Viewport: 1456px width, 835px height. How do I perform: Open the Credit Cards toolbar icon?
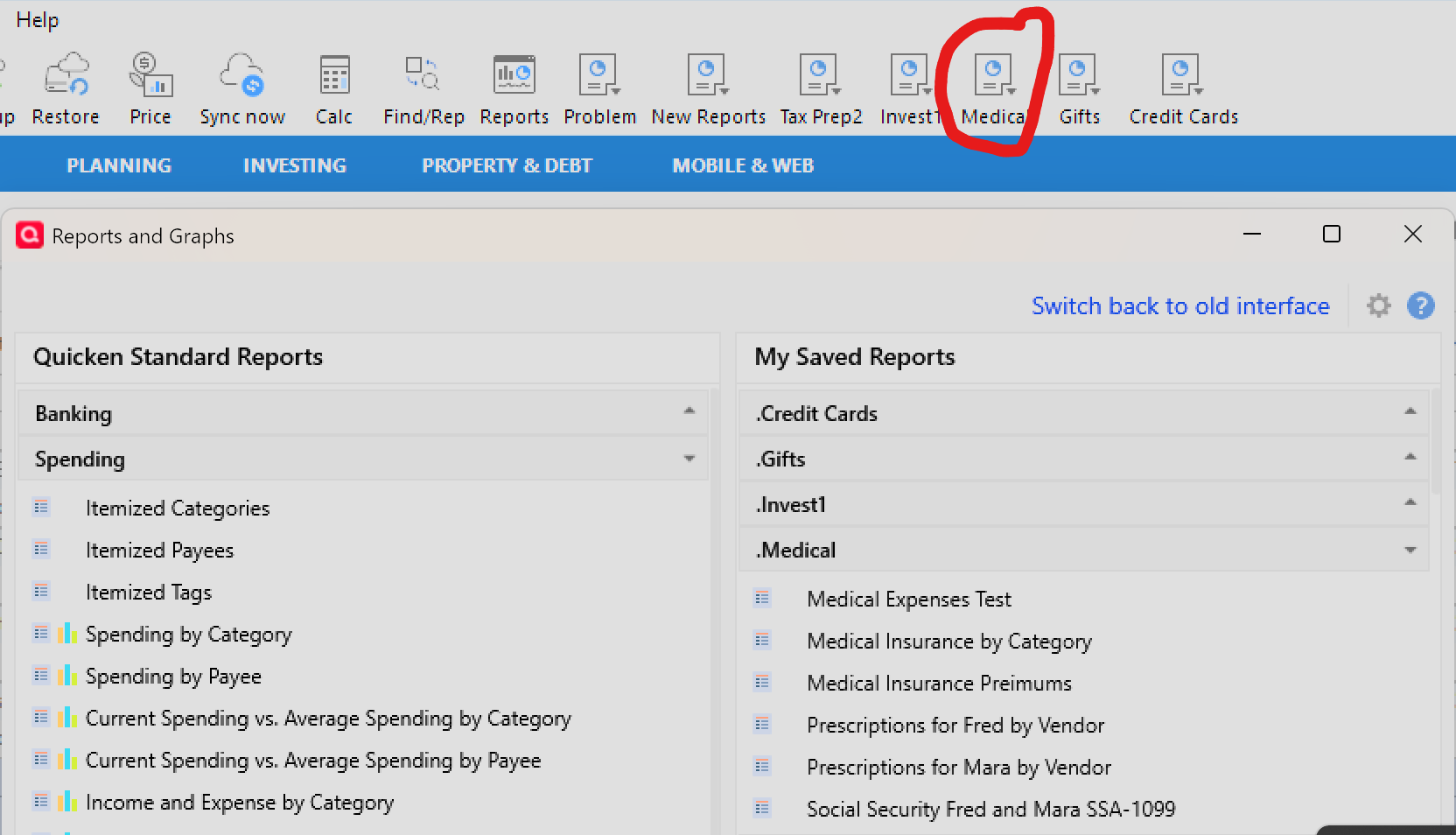point(1183,75)
